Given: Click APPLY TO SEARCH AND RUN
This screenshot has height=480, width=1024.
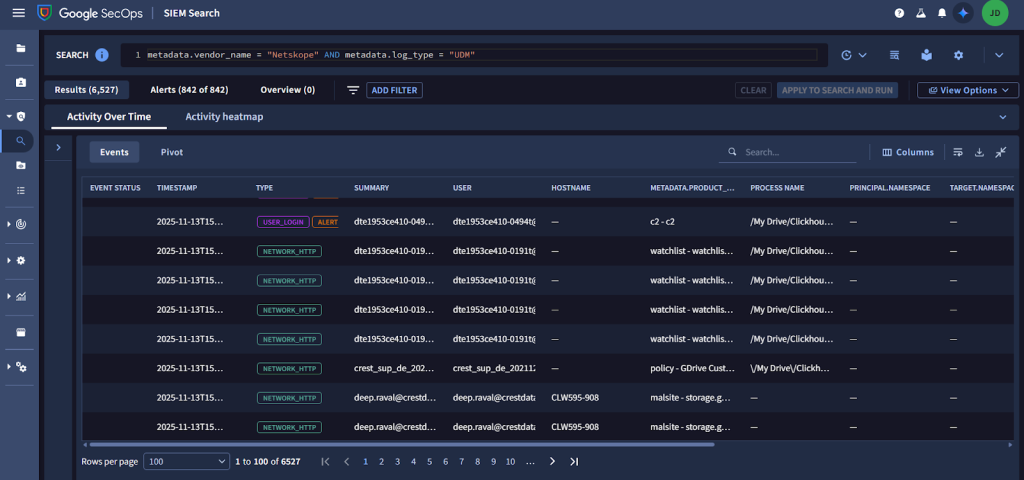Looking at the screenshot, I should tap(837, 90).
